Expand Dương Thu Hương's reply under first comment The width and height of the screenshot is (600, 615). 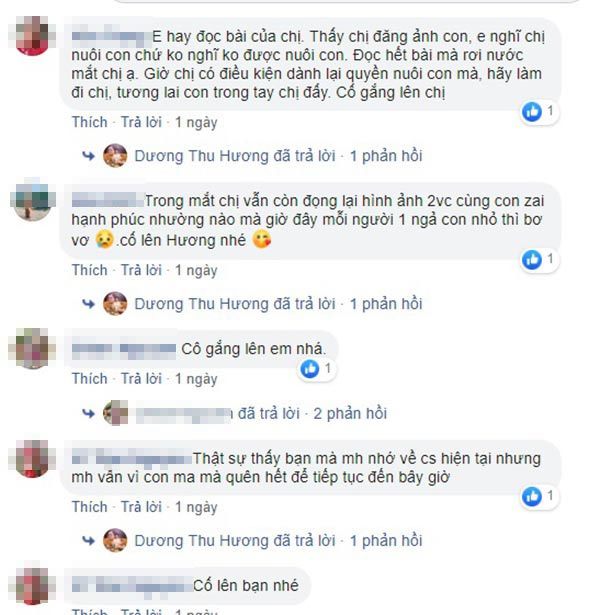pos(278,156)
